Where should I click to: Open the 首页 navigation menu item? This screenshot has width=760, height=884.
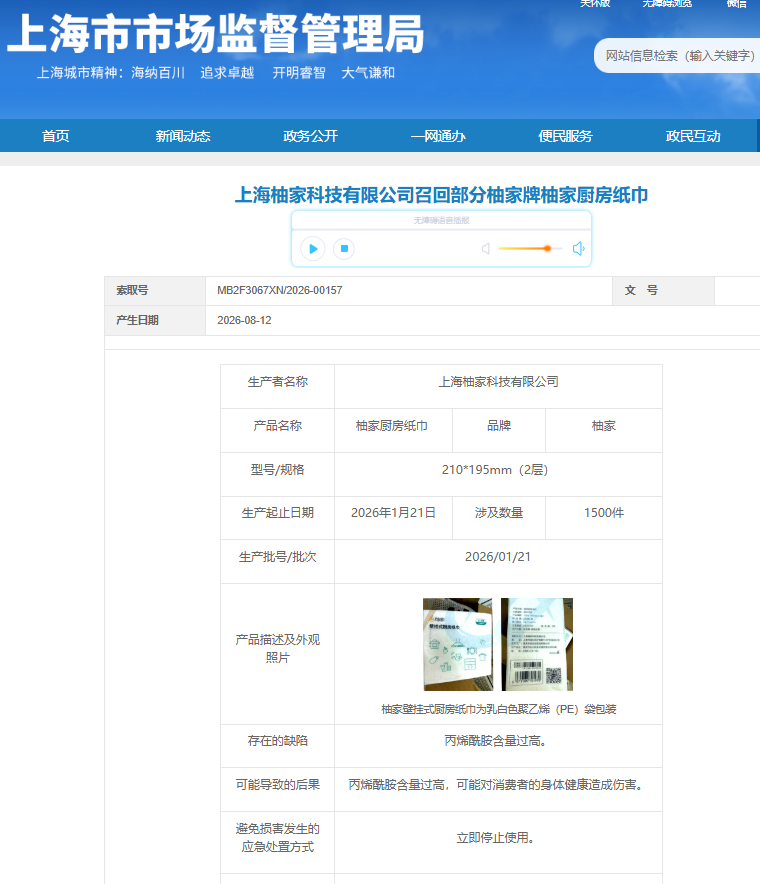[x=55, y=136]
